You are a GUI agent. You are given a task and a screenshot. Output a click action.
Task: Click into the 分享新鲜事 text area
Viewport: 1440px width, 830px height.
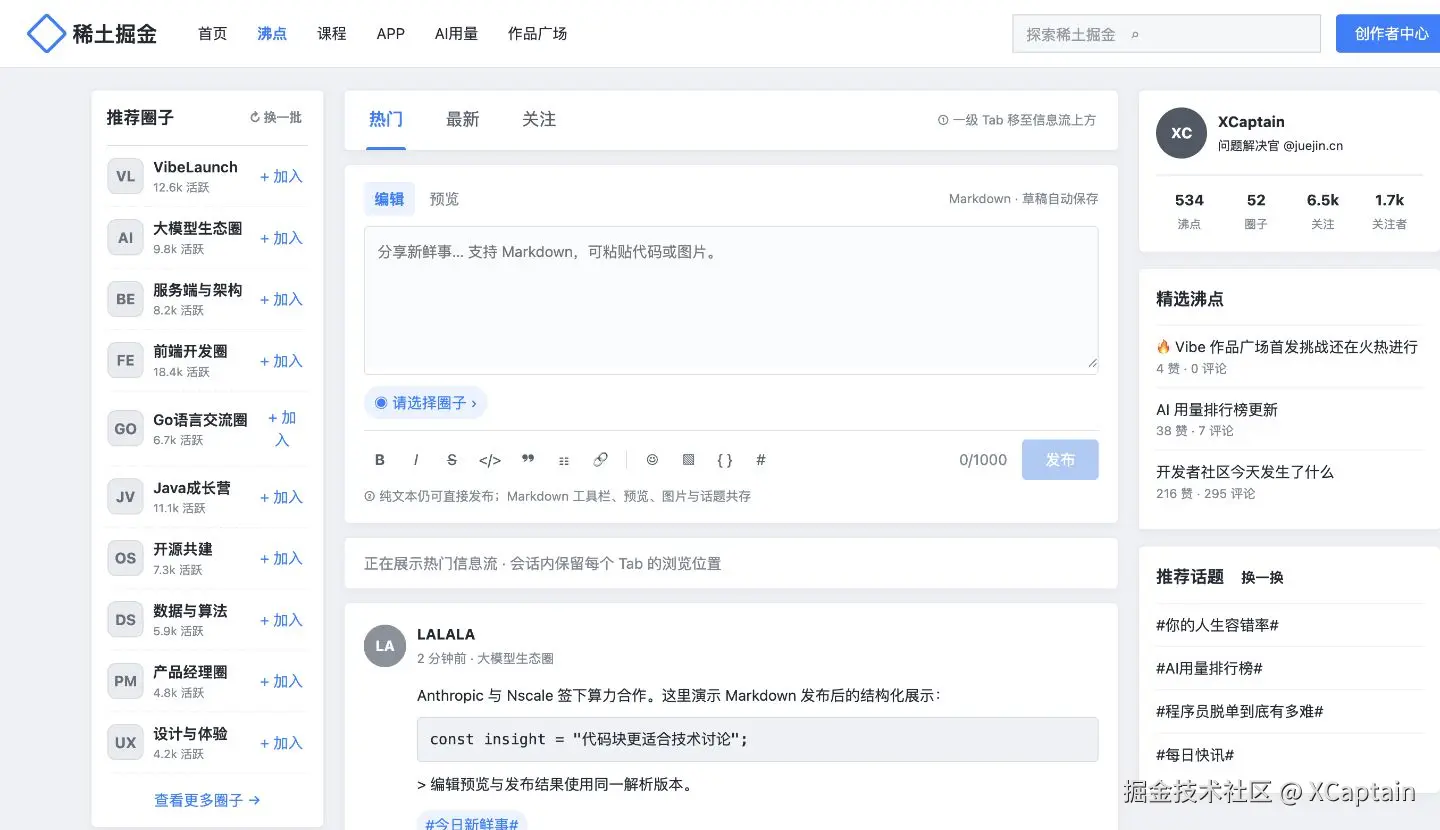(731, 300)
